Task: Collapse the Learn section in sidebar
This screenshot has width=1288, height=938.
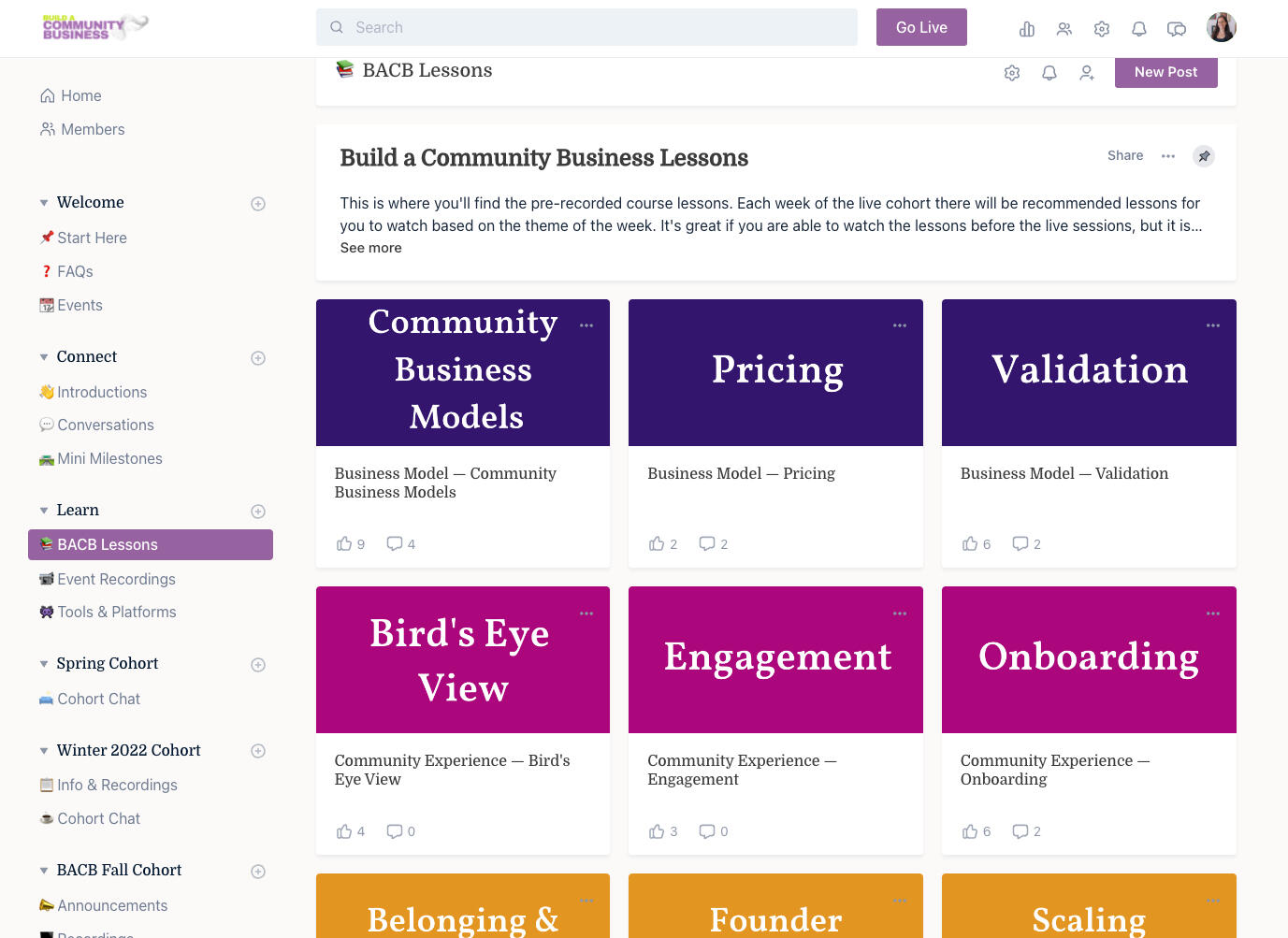Action: pos(44,511)
